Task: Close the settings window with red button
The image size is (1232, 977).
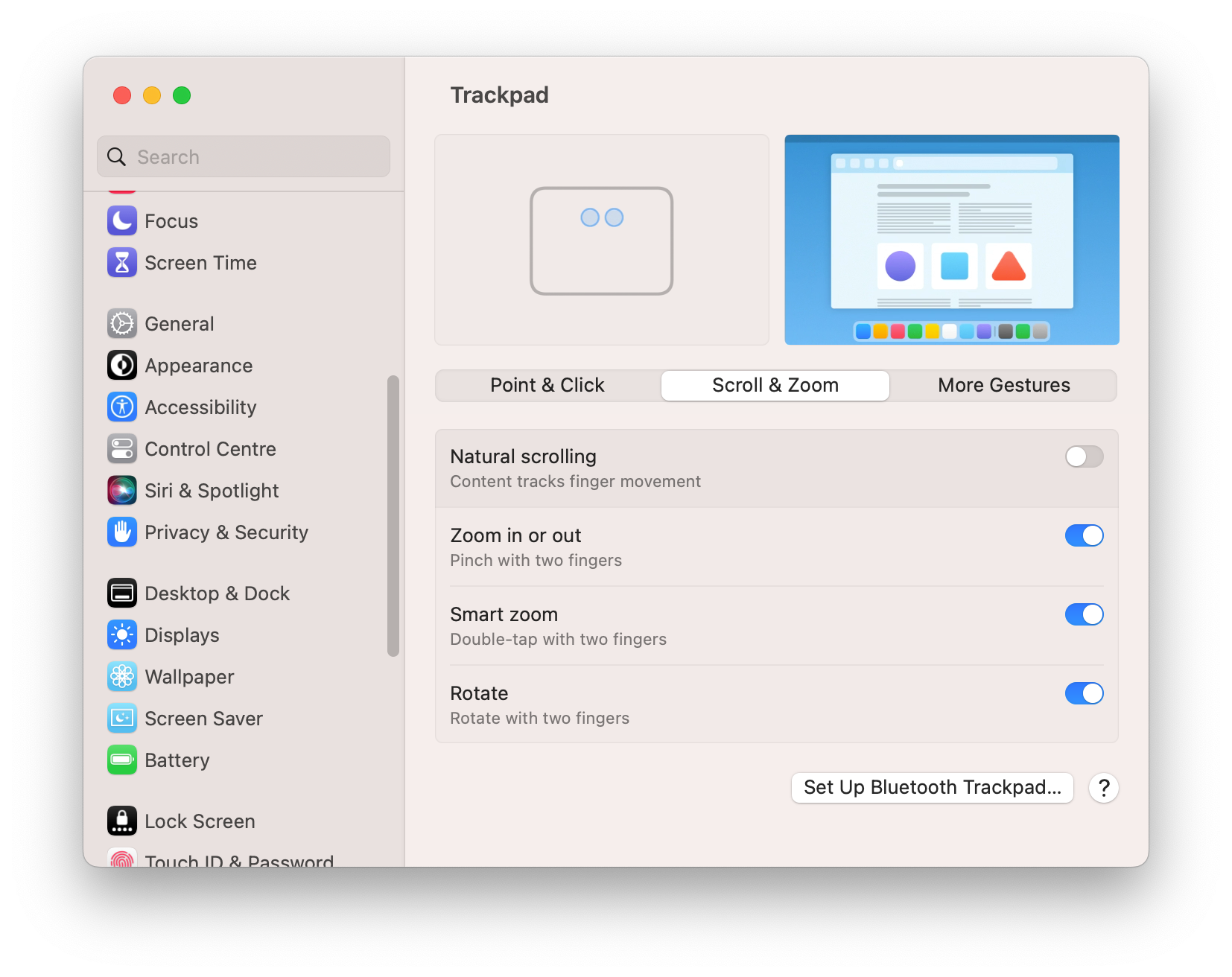Action: pos(122,95)
